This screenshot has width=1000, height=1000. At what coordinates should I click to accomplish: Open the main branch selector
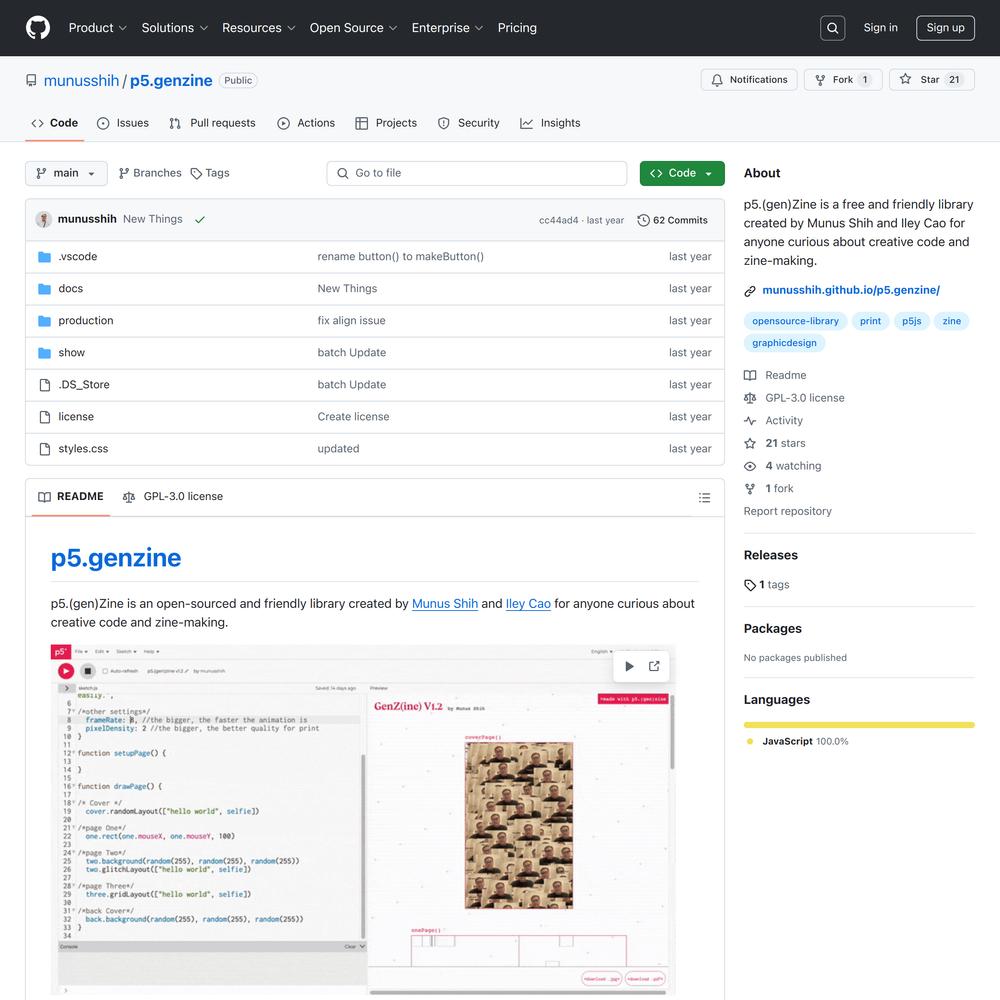tap(66, 173)
